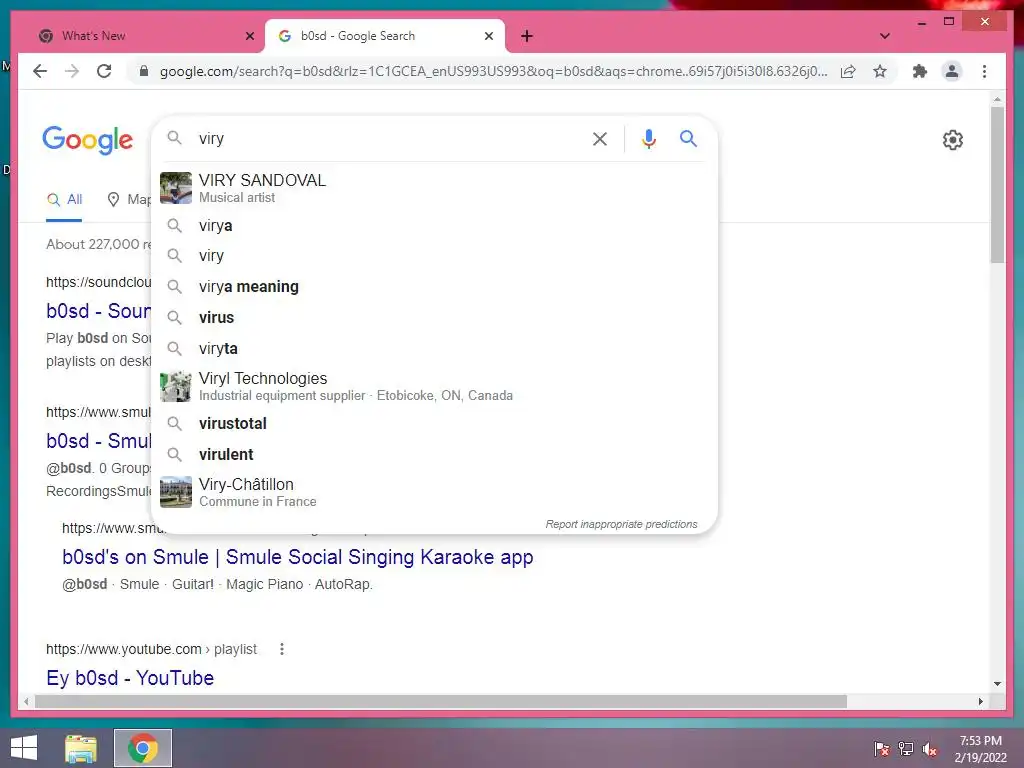Open the Action Center flag icon
This screenshot has width=1024, height=768.
click(x=882, y=749)
